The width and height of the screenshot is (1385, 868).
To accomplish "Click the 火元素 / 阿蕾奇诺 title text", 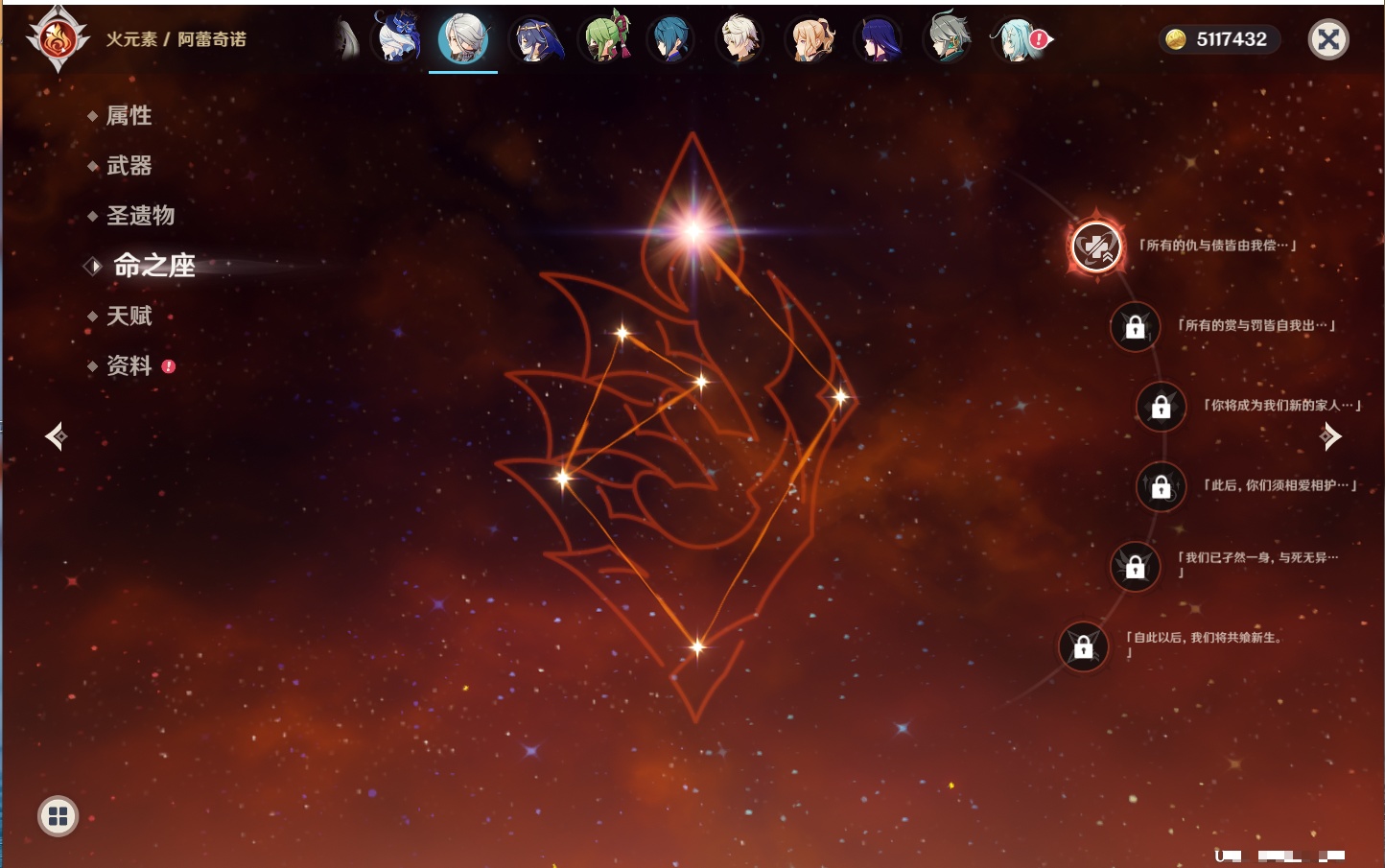I will tap(176, 39).
